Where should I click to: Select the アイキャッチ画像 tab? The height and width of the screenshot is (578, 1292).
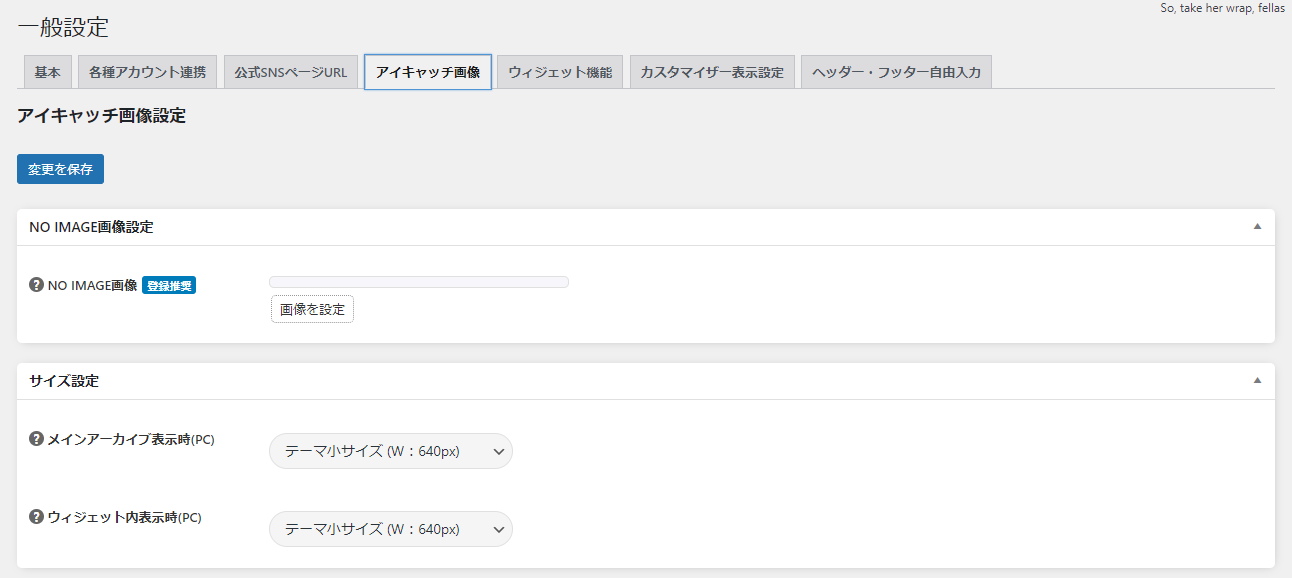click(427, 72)
